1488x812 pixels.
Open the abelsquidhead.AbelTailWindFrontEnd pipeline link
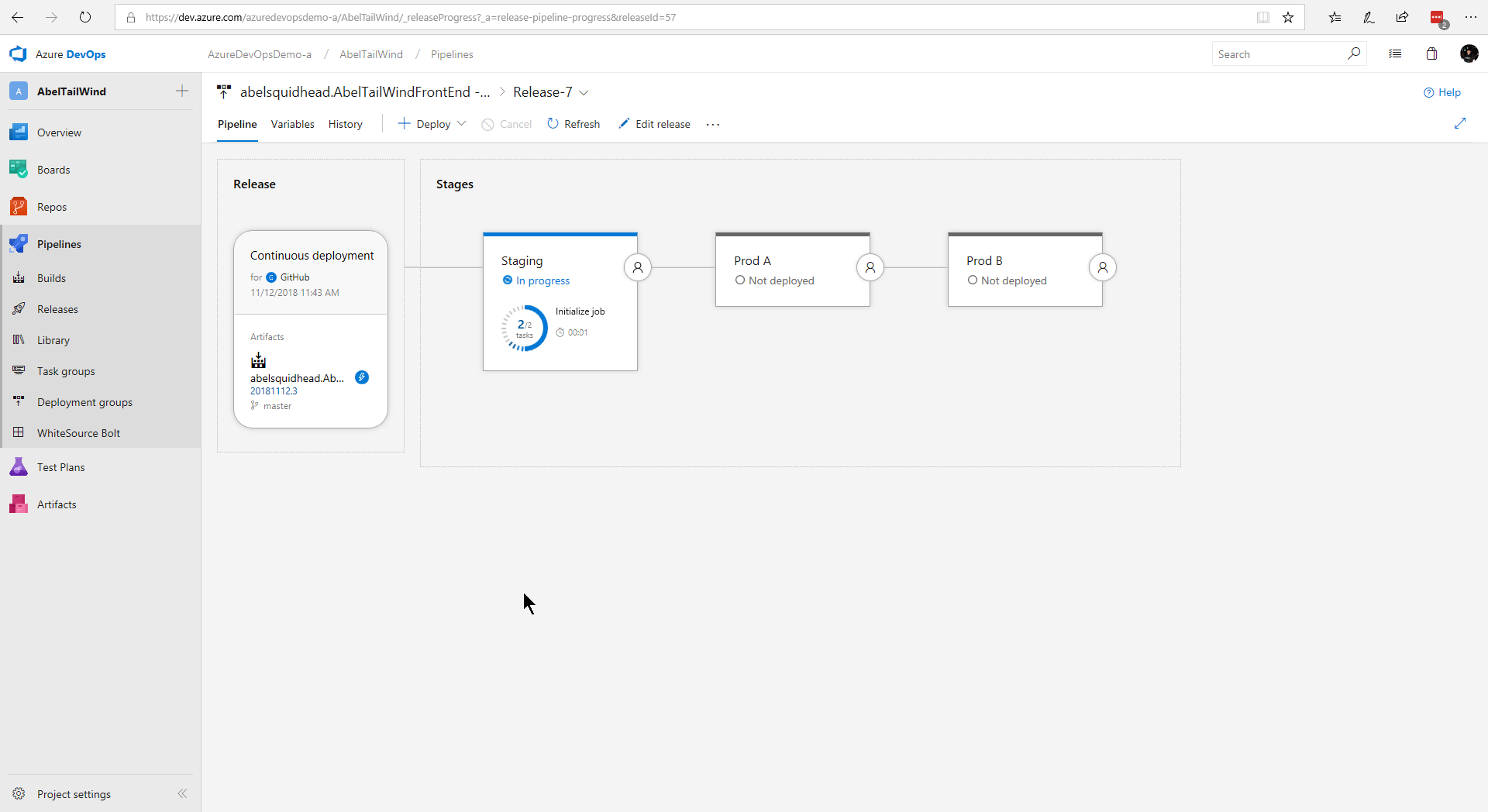click(365, 92)
